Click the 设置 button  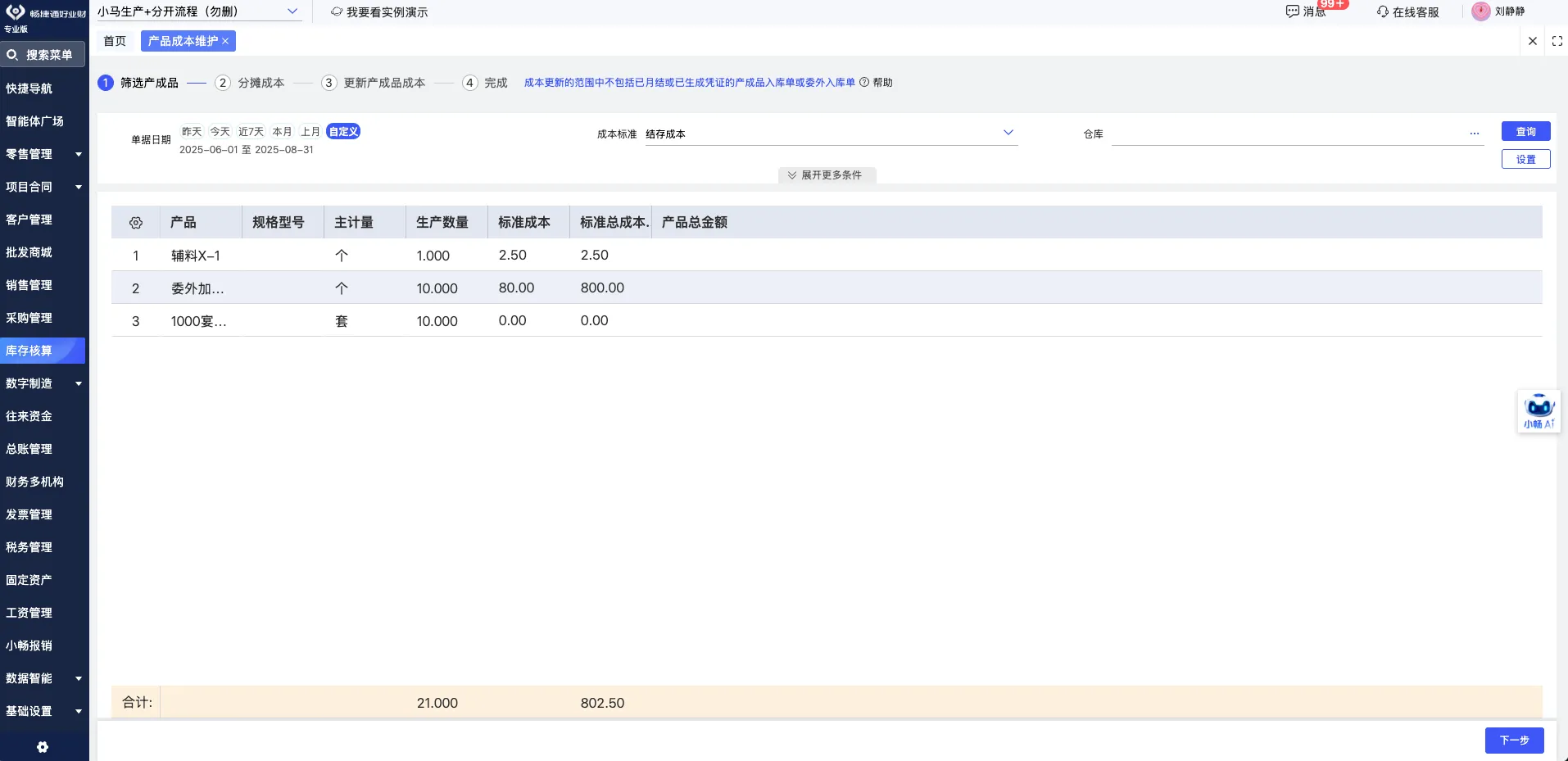tap(1525, 159)
